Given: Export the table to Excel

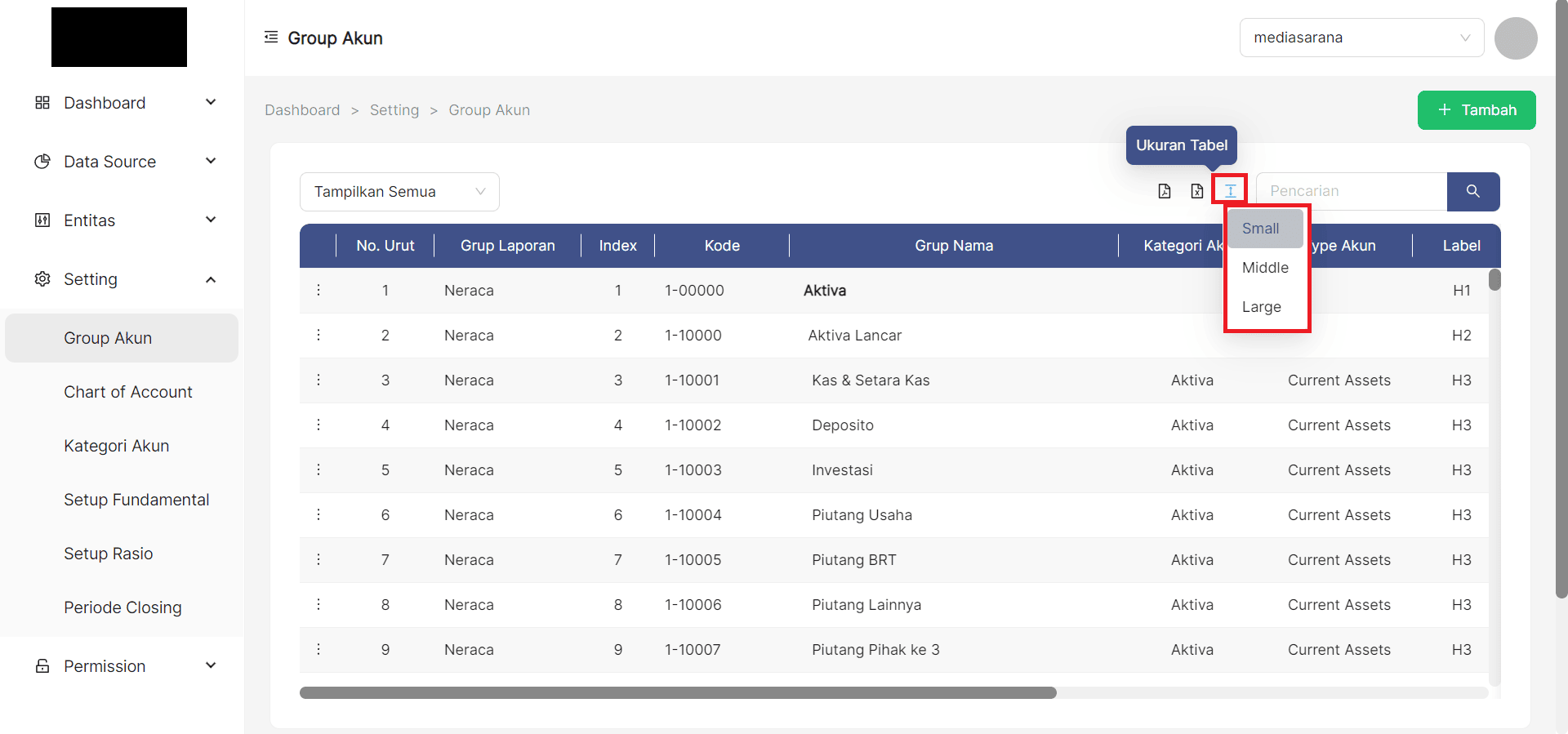Looking at the screenshot, I should pyautogui.click(x=1196, y=191).
